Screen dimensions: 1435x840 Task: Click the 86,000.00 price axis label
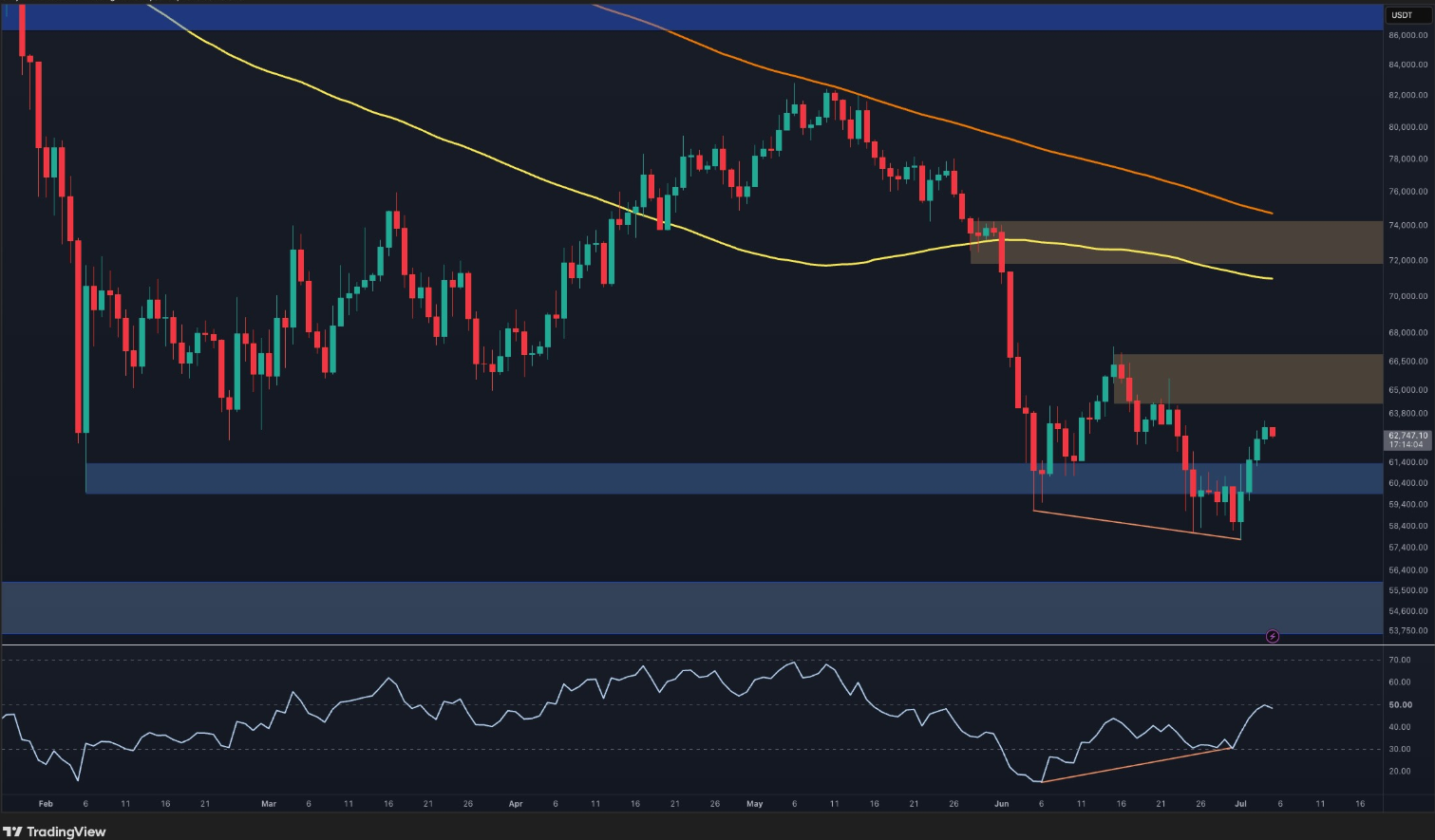[x=1407, y=35]
